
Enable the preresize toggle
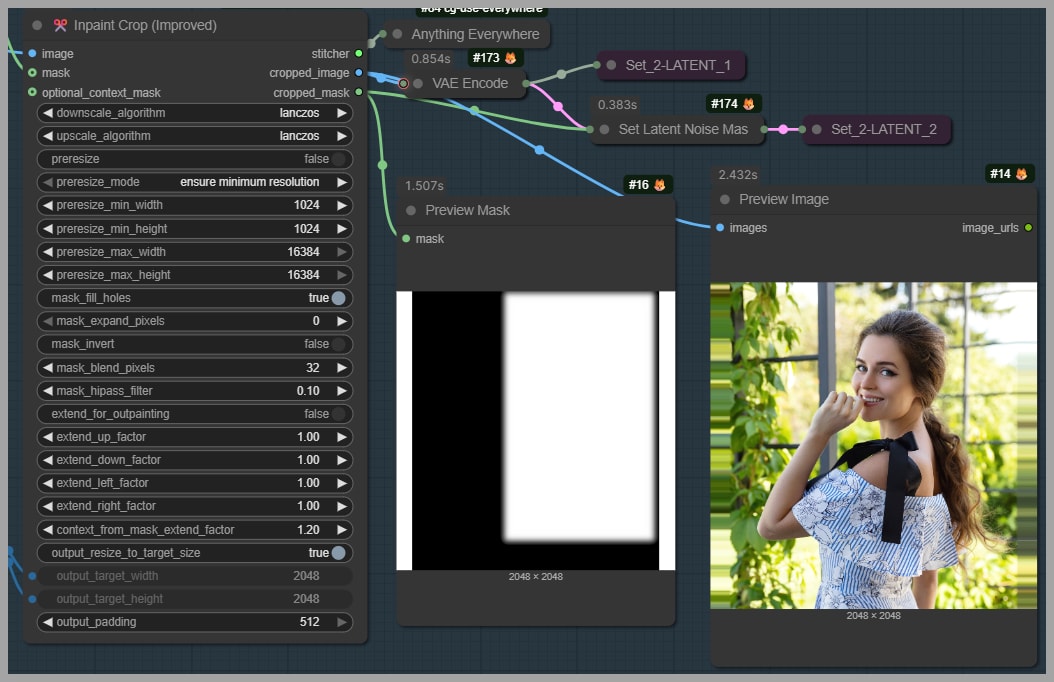coord(338,159)
